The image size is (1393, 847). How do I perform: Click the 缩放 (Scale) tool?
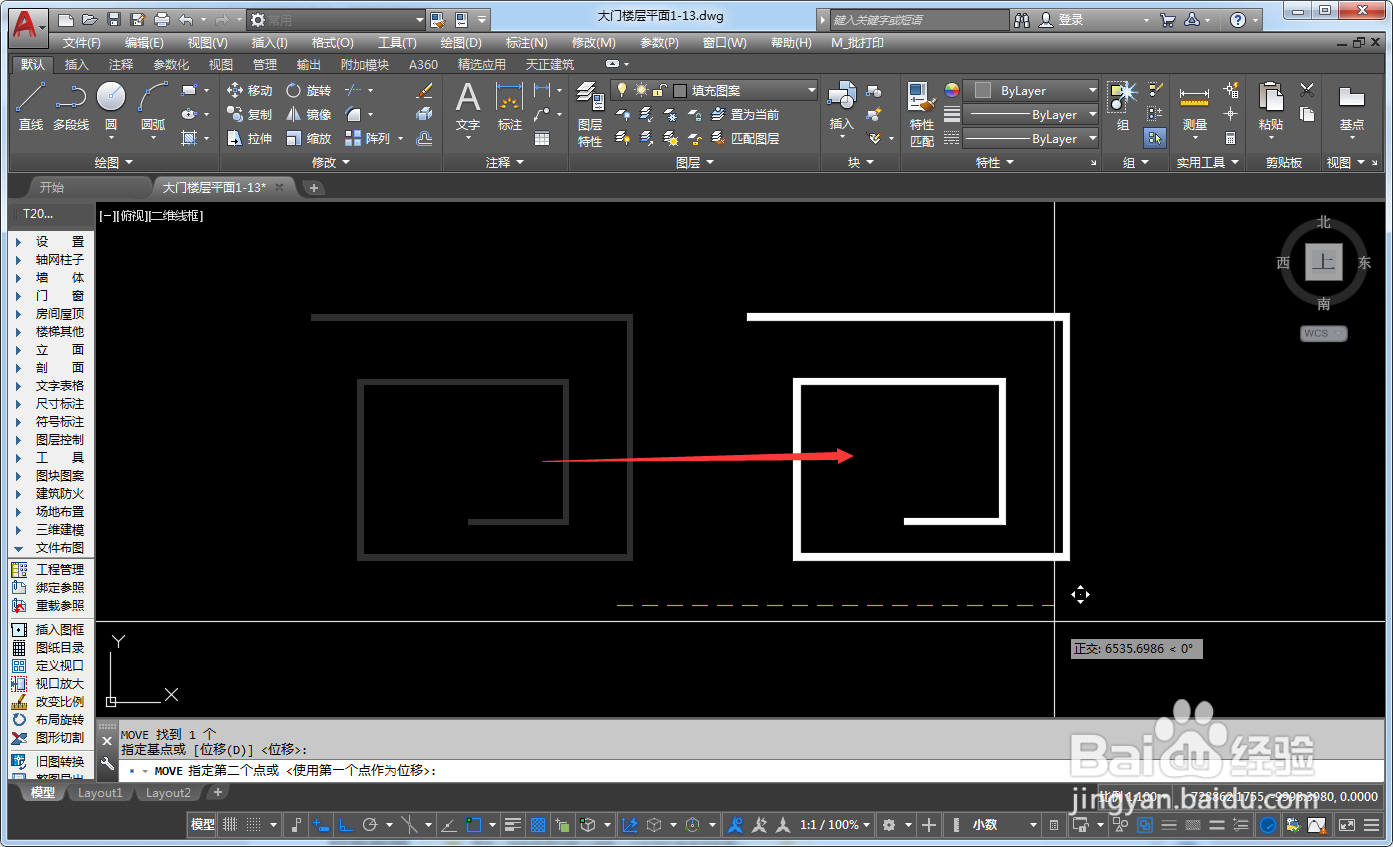(308, 138)
